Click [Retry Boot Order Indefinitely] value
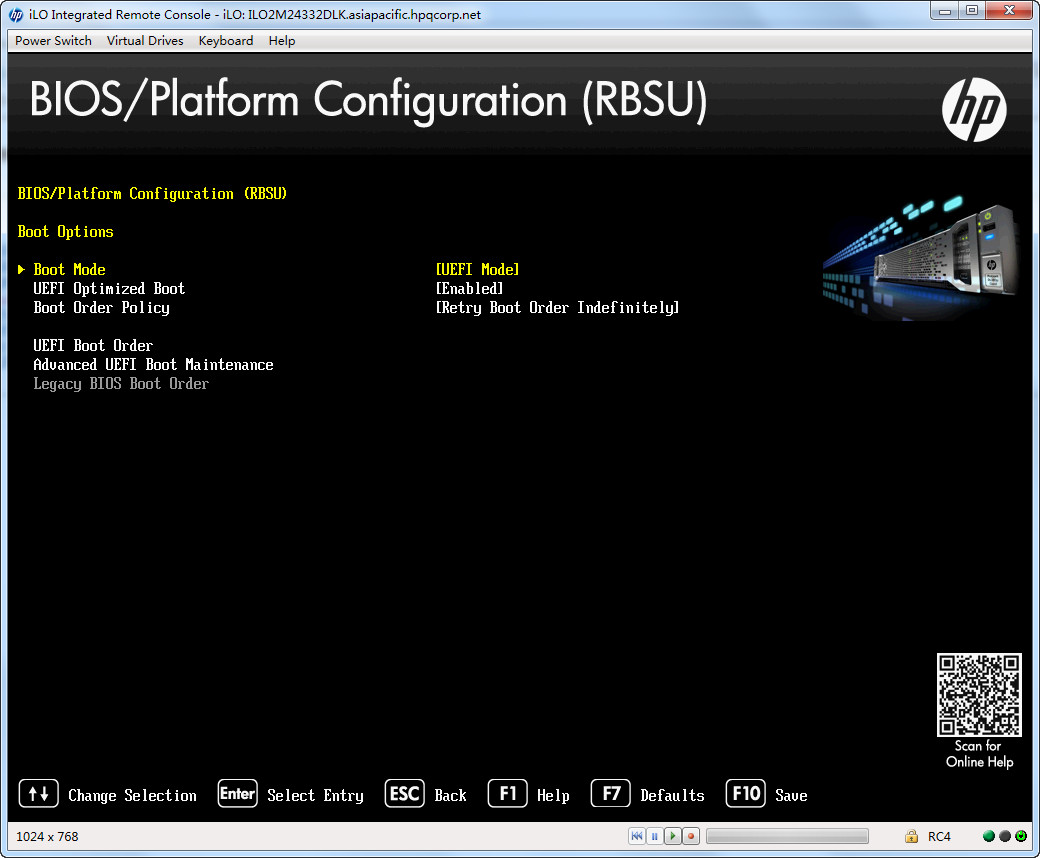The height and width of the screenshot is (858, 1040). pyautogui.click(x=557, y=308)
